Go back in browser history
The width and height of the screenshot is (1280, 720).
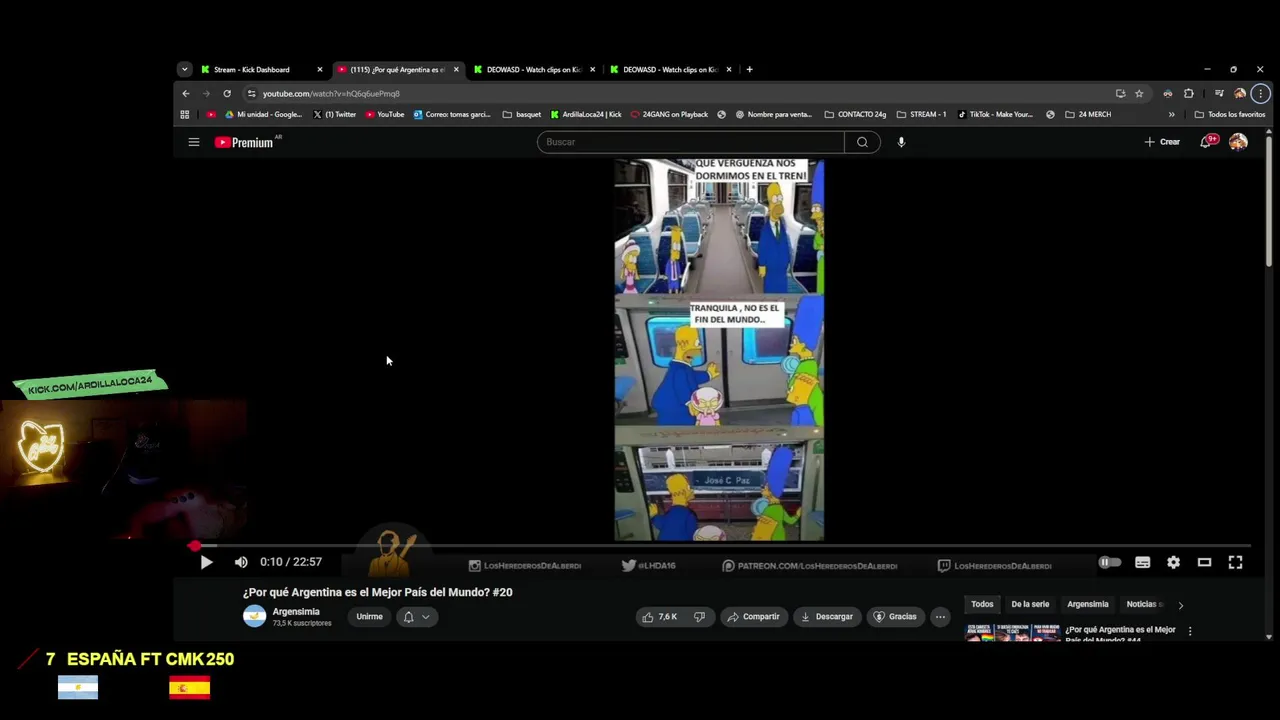[x=186, y=93]
